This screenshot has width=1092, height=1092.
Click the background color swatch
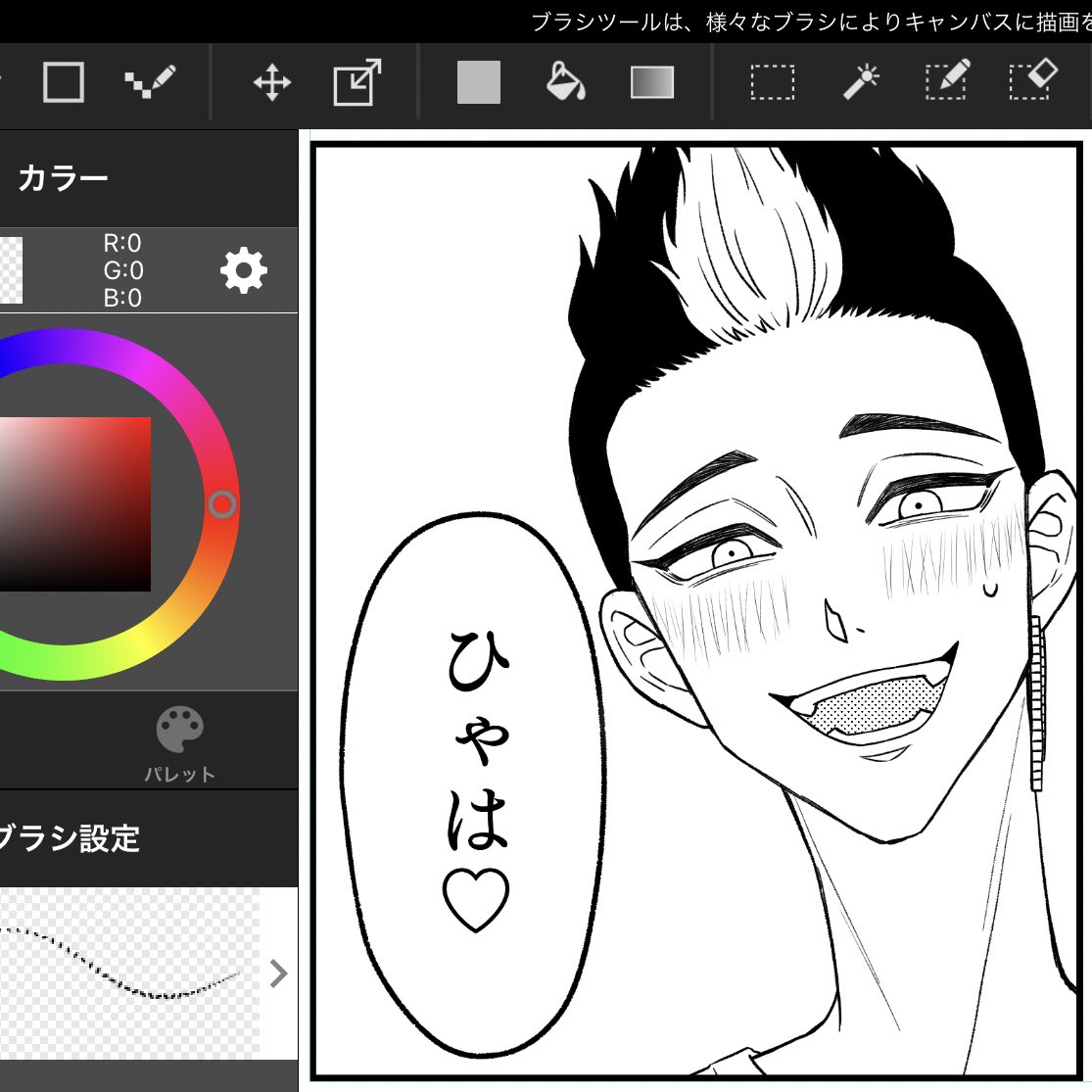[11, 270]
